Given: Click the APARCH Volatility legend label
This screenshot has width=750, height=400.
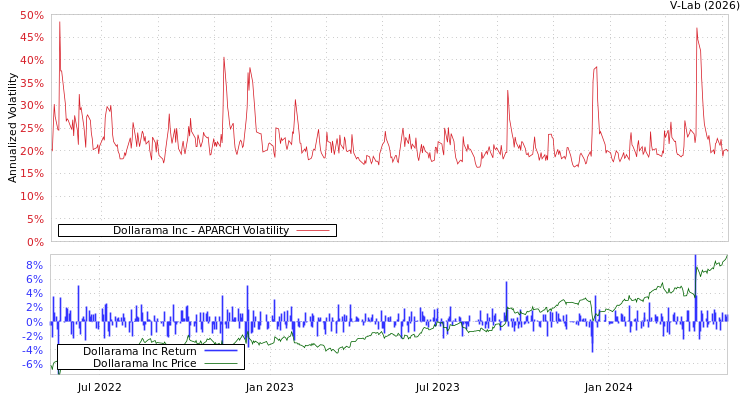Looking at the screenshot, I should tap(200, 231).
